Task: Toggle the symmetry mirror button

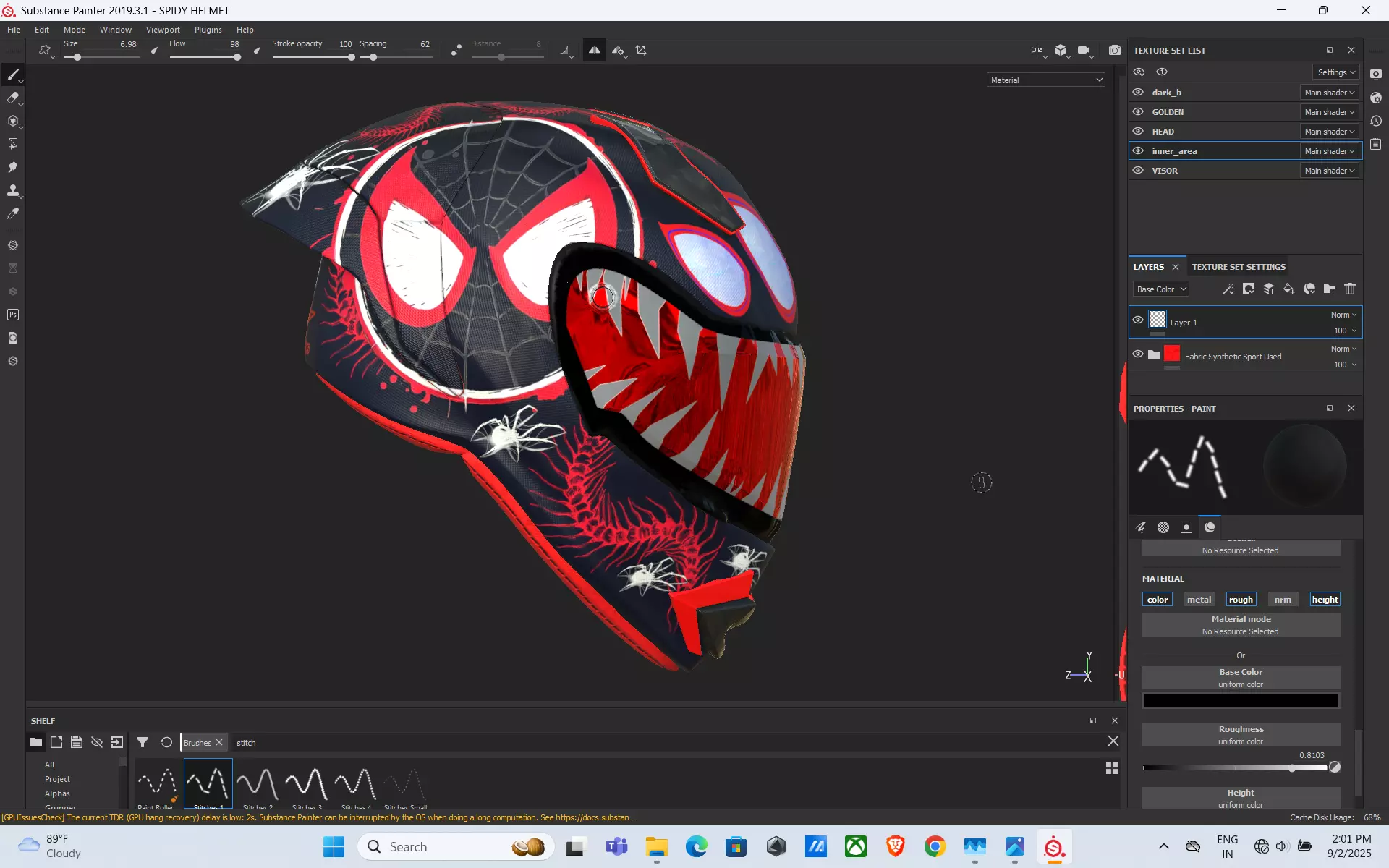Action: (x=594, y=51)
